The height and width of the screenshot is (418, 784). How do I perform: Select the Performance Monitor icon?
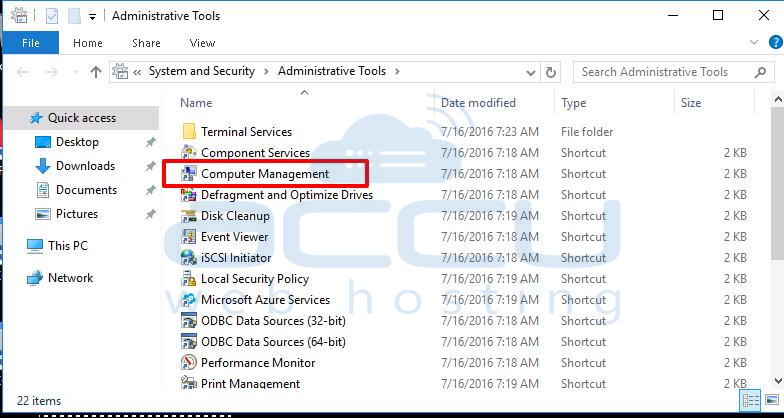coord(188,363)
